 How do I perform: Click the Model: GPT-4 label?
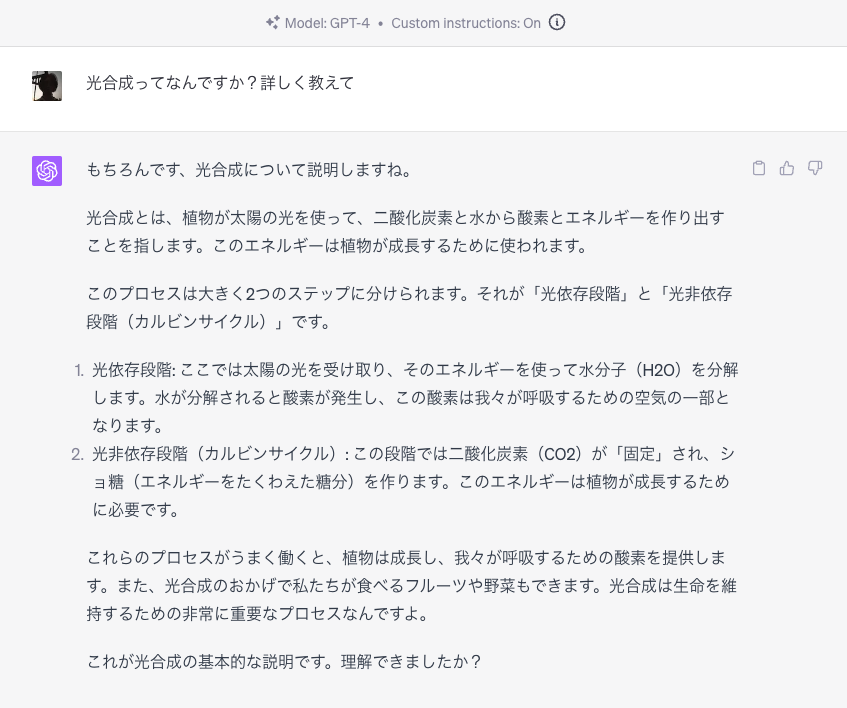(x=327, y=23)
